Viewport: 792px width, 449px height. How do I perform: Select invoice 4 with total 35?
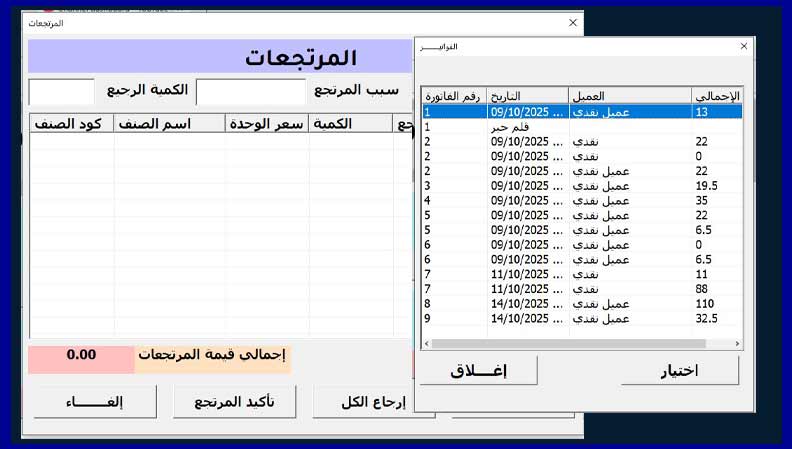[x=580, y=200]
